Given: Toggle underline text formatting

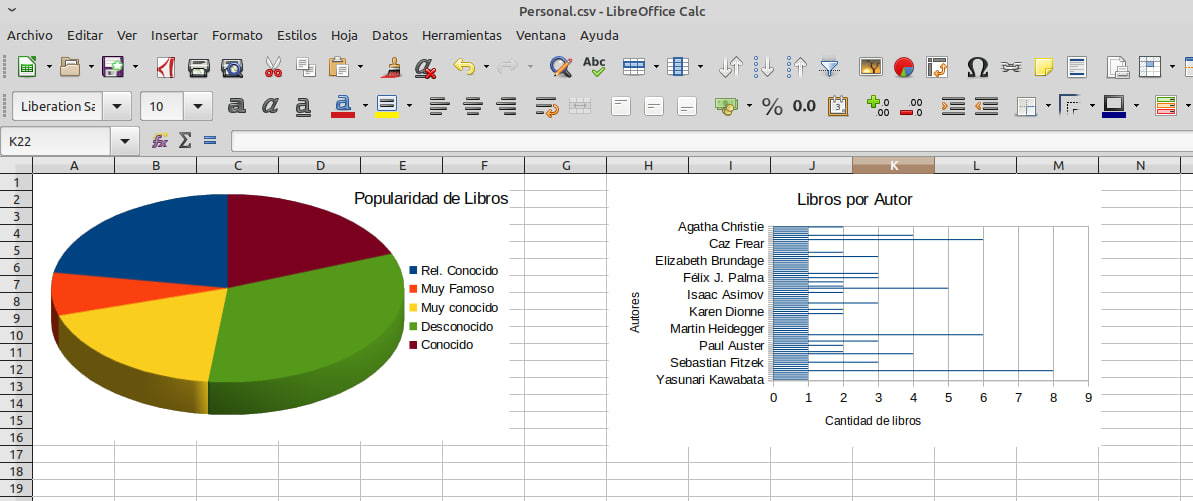Looking at the screenshot, I should [303, 106].
